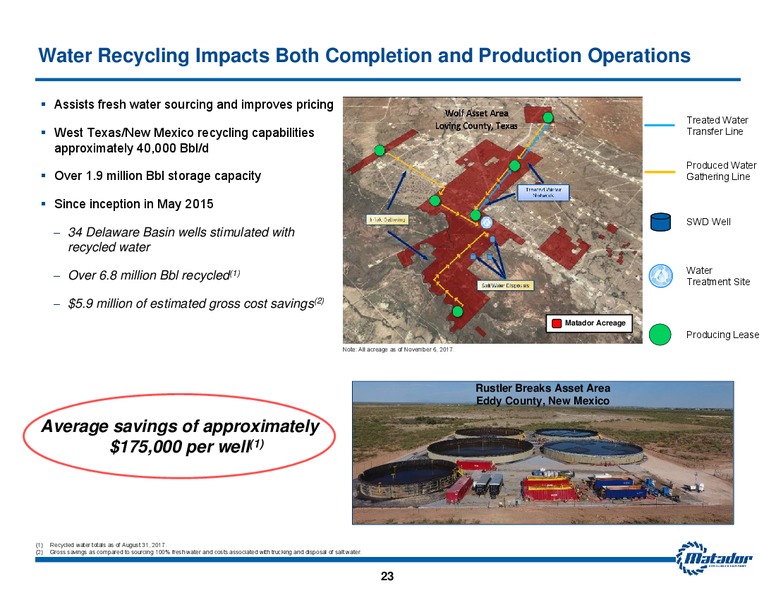The image size is (776, 600).
Task: Click 'Producing Lease' legend text
Action: [x=723, y=335]
